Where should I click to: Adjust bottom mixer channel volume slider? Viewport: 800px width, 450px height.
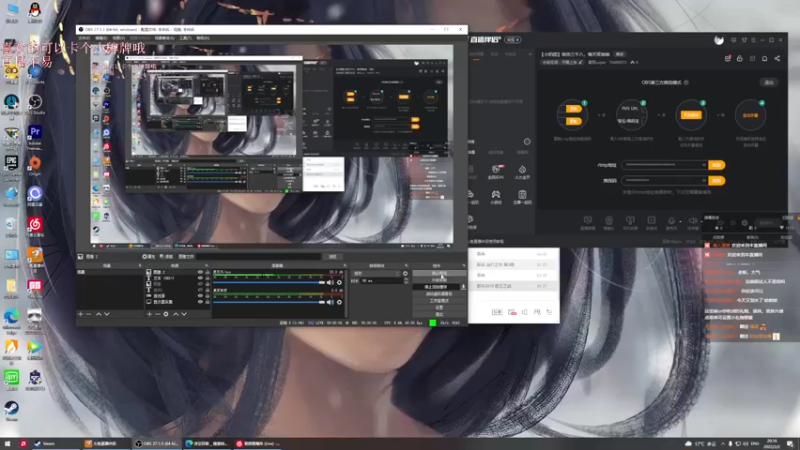[x=269, y=302]
